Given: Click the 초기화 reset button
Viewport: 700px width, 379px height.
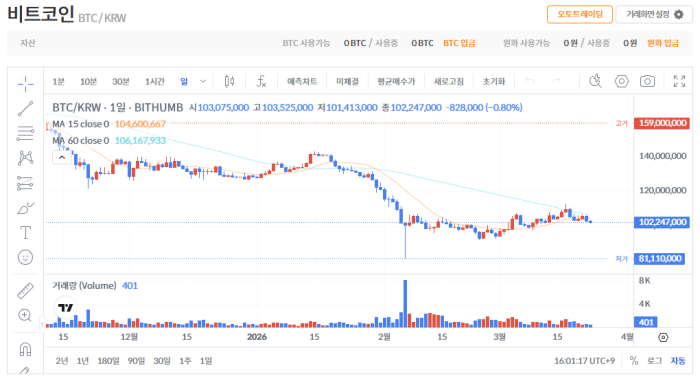Looking at the screenshot, I should click(x=494, y=82).
